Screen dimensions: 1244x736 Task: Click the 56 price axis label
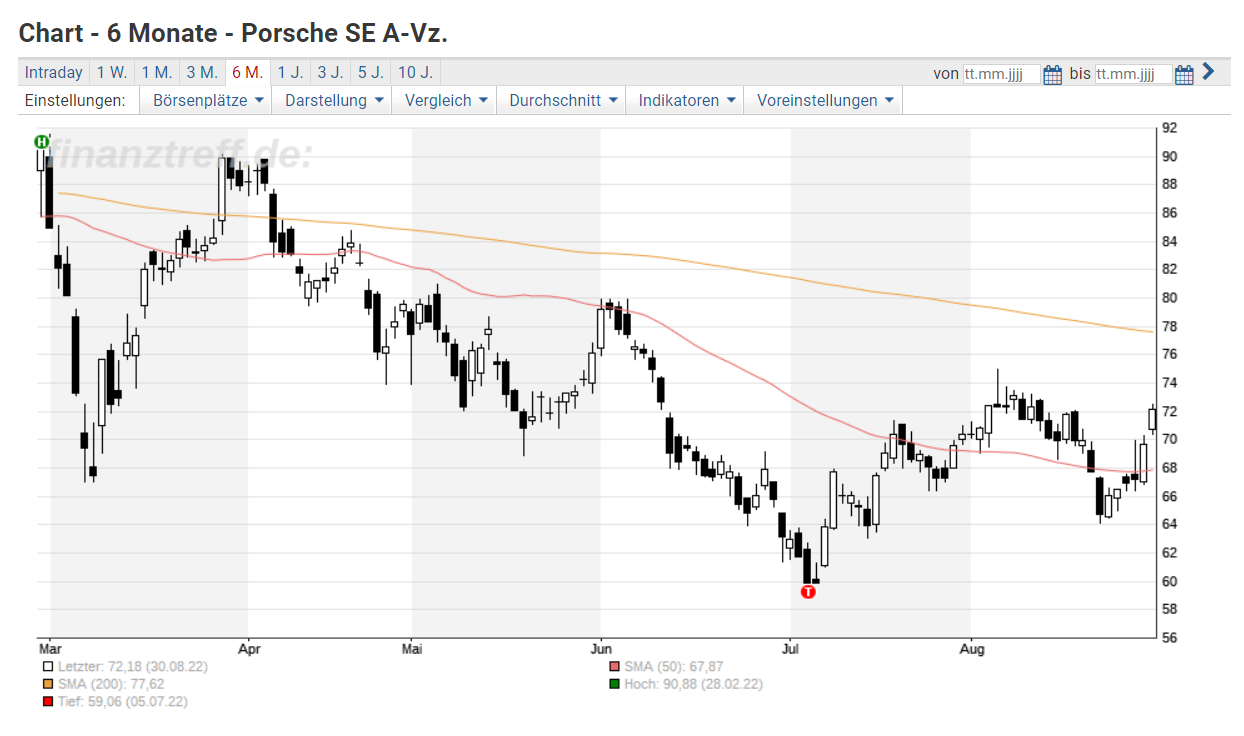point(1169,637)
